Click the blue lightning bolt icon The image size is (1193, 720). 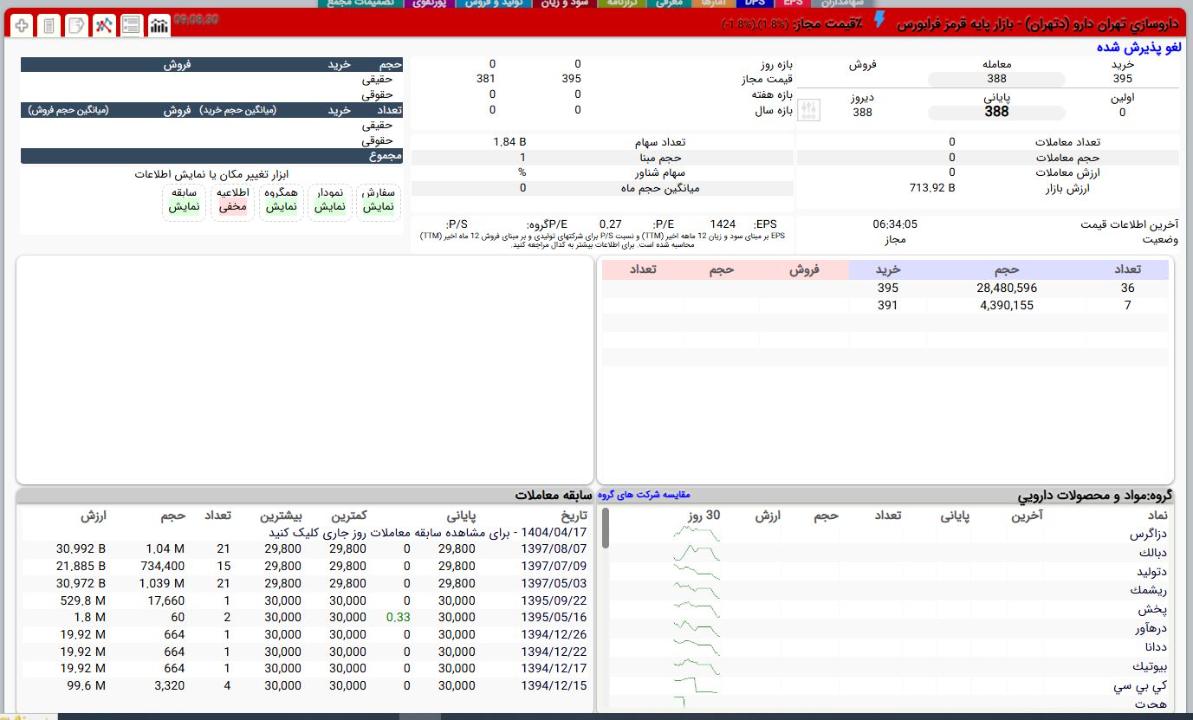(879, 20)
